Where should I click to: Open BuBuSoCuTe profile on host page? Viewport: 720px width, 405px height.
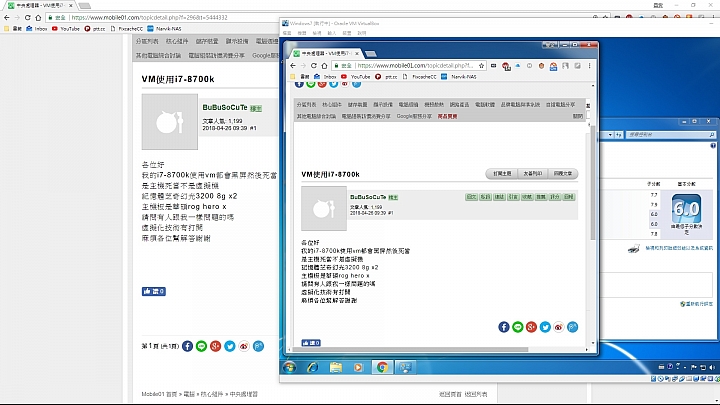pyautogui.click(x=225, y=107)
